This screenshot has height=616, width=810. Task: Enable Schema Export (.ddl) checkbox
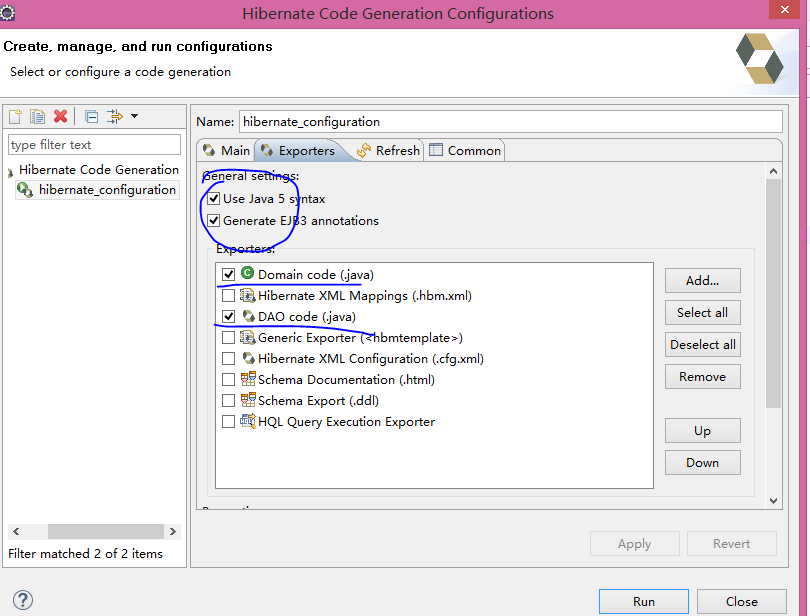228,401
